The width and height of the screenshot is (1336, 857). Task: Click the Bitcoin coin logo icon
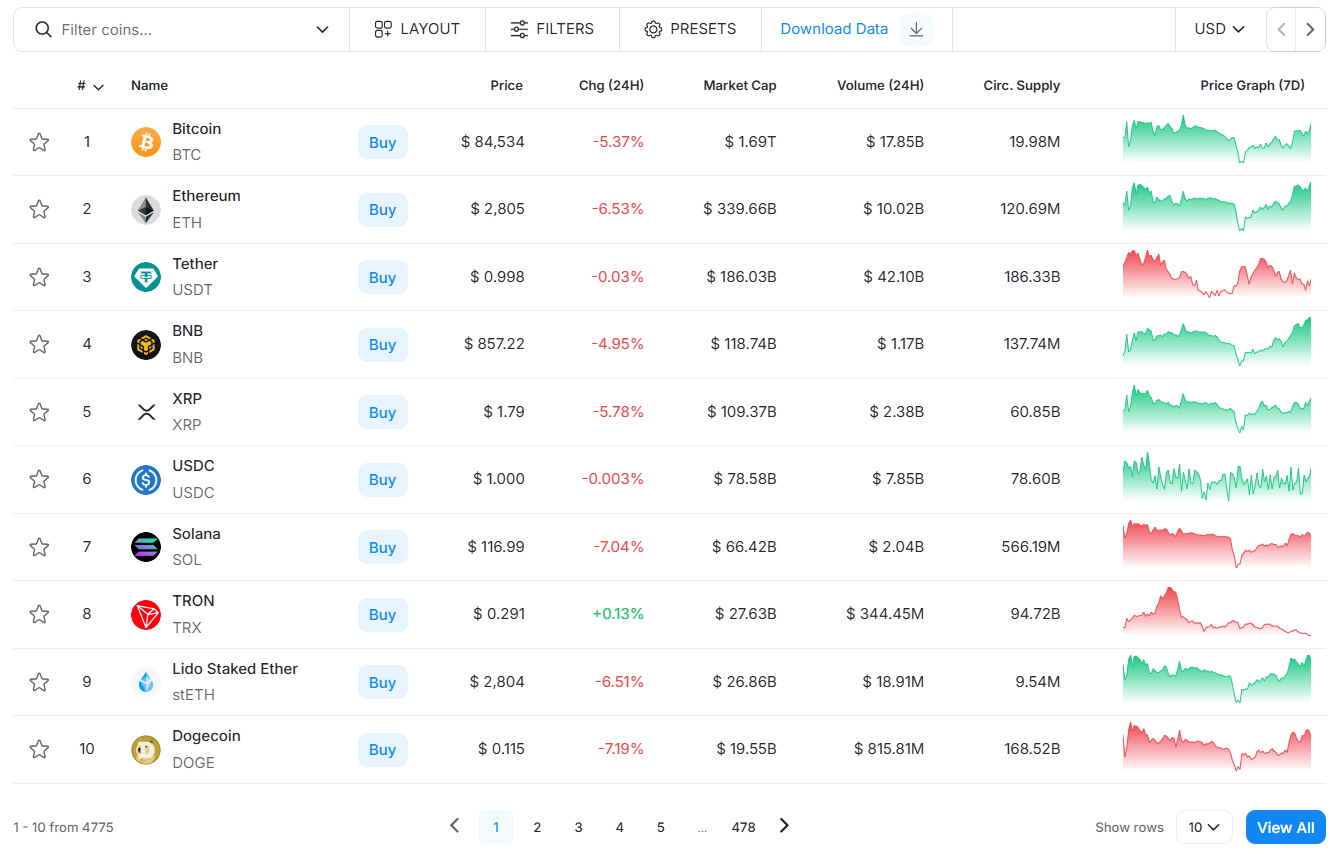[146, 142]
